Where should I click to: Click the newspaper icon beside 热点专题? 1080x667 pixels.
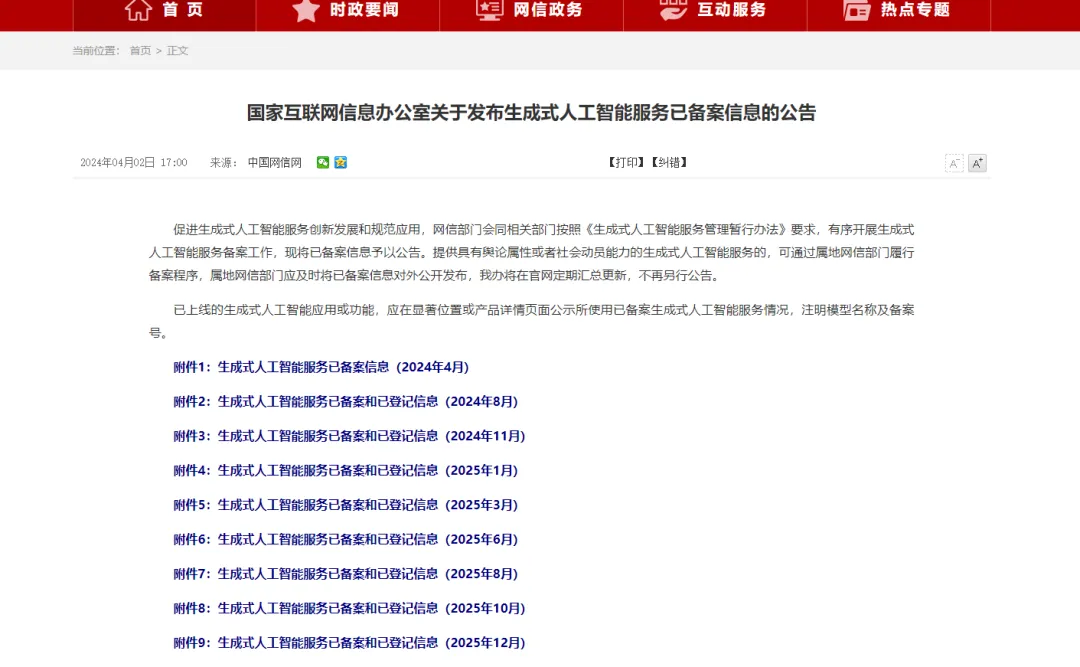(x=857, y=10)
